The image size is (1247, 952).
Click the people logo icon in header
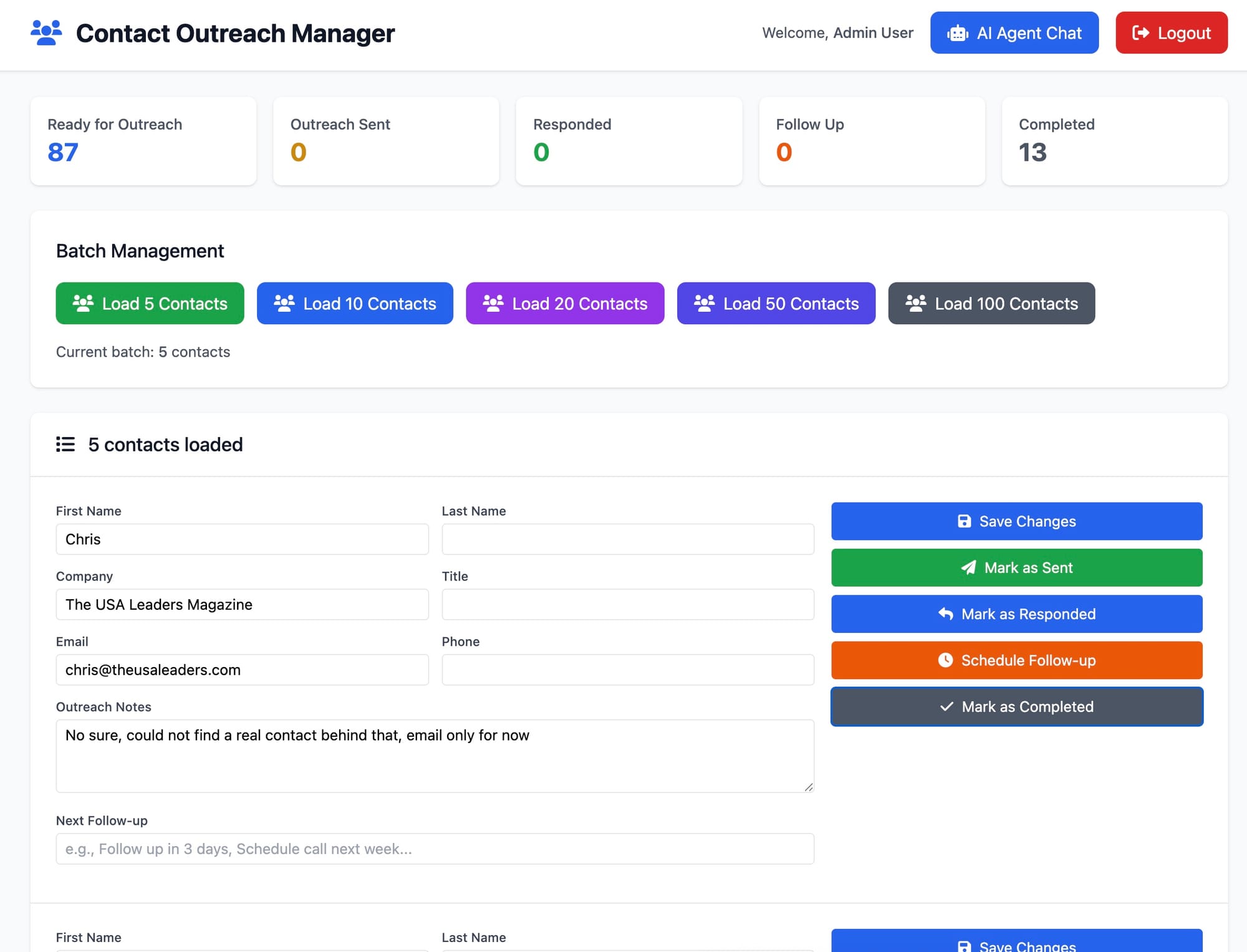46,32
